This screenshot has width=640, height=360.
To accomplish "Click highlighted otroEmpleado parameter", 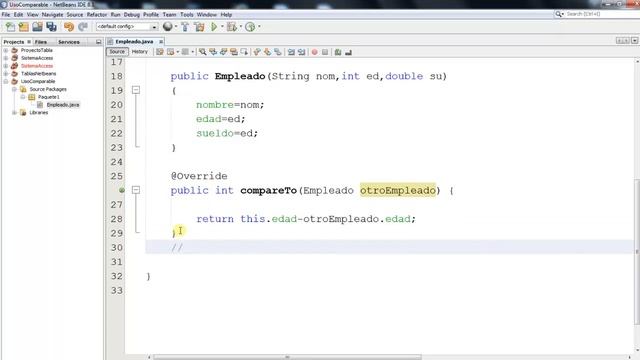I will click(398, 190).
